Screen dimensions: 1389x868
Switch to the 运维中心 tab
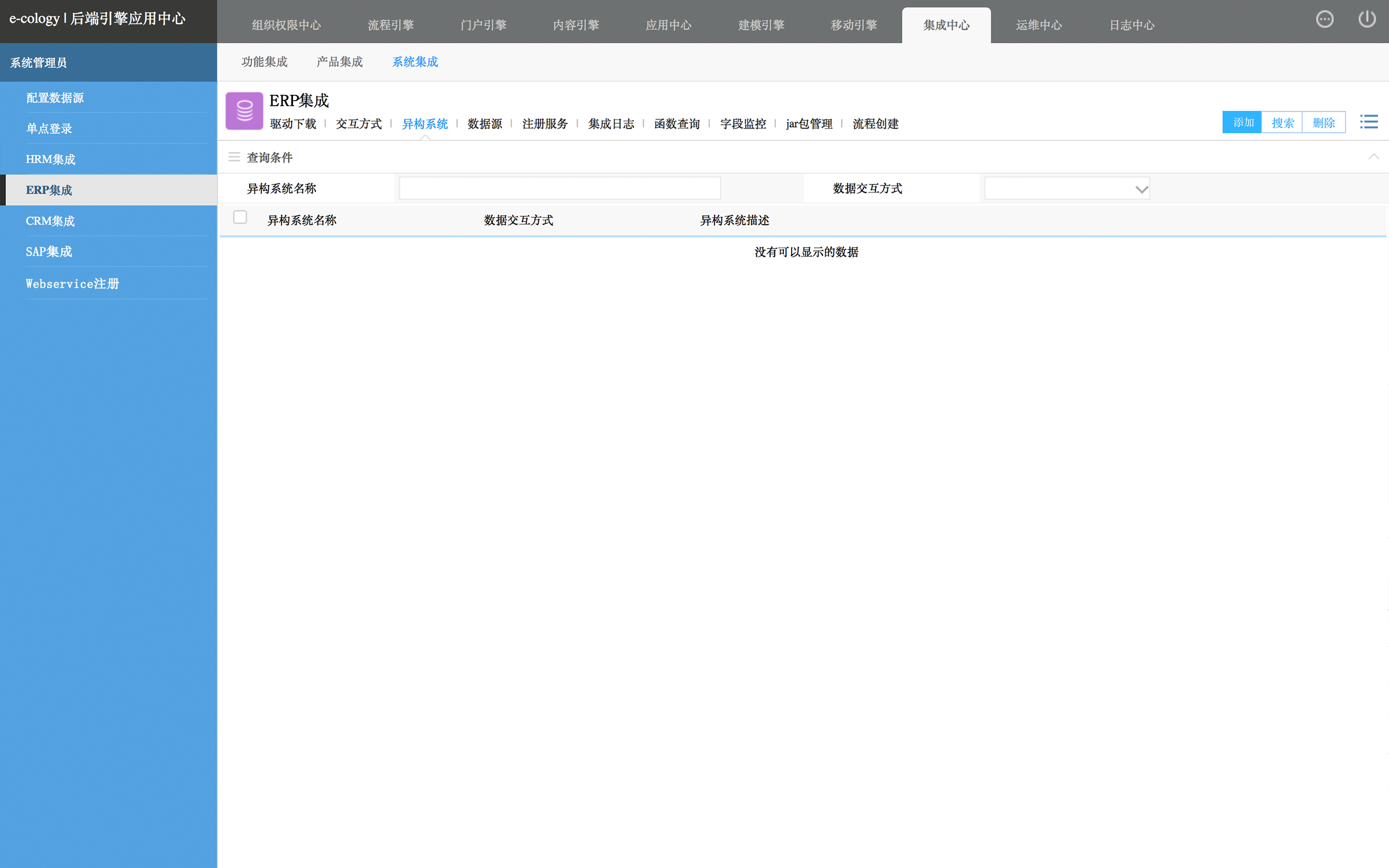[1039, 25]
